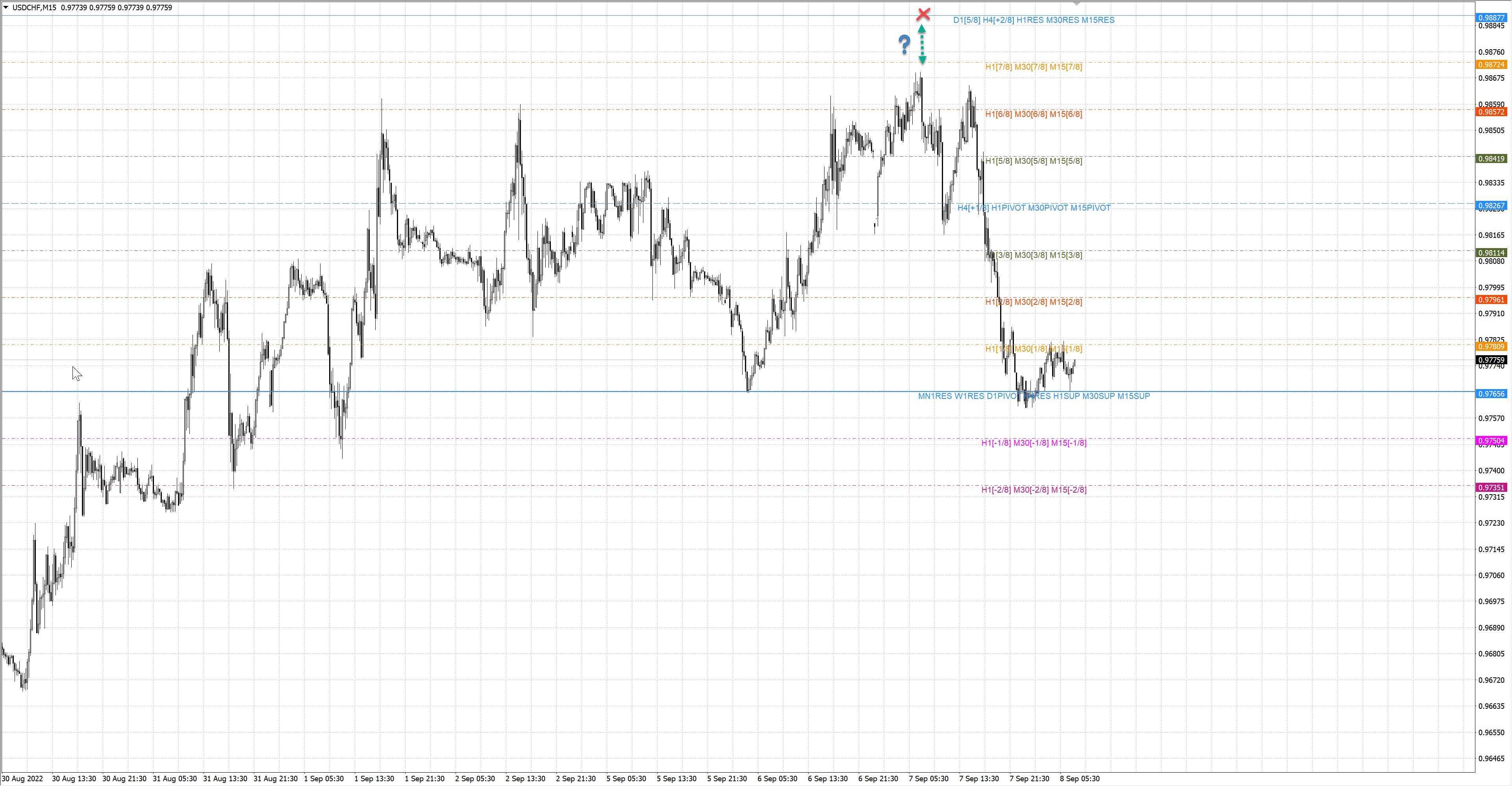This screenshot has width=1512, height=786.
Task: Click the green 0.98419 price tag
Action: pos(1491,158)
